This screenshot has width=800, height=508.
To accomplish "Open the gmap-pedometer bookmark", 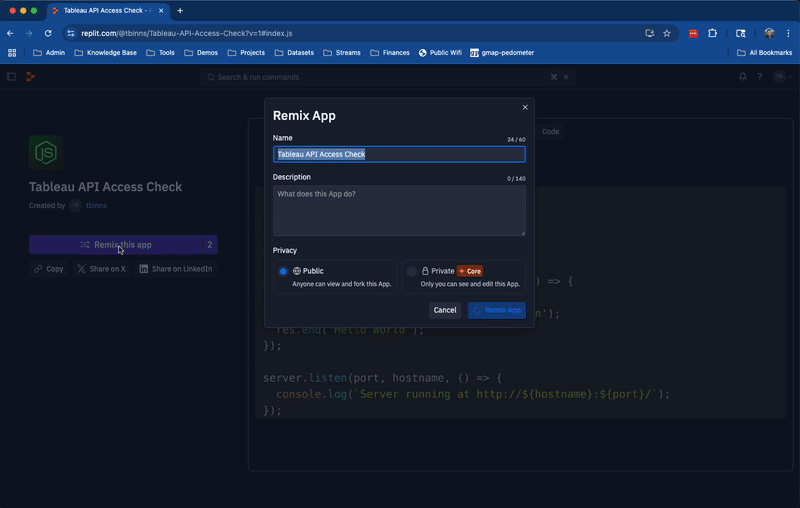I will click(x=502, y=53).
